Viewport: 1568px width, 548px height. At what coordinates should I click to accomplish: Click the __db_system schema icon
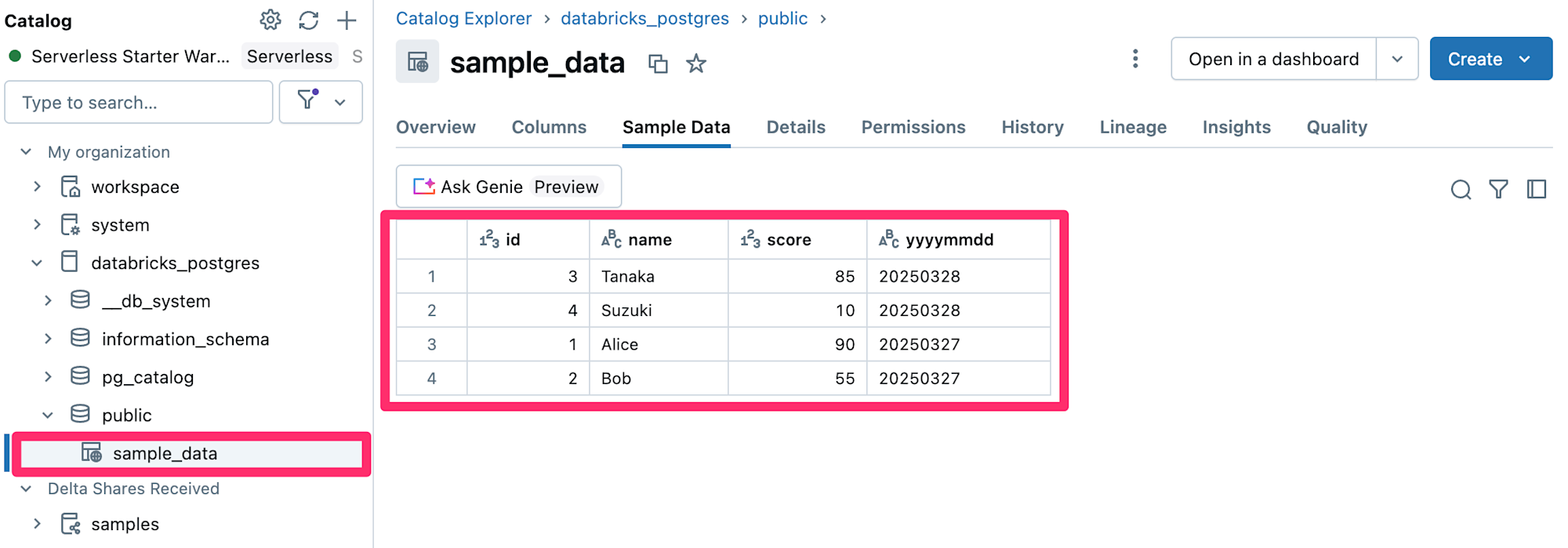(x=80, y=300)
